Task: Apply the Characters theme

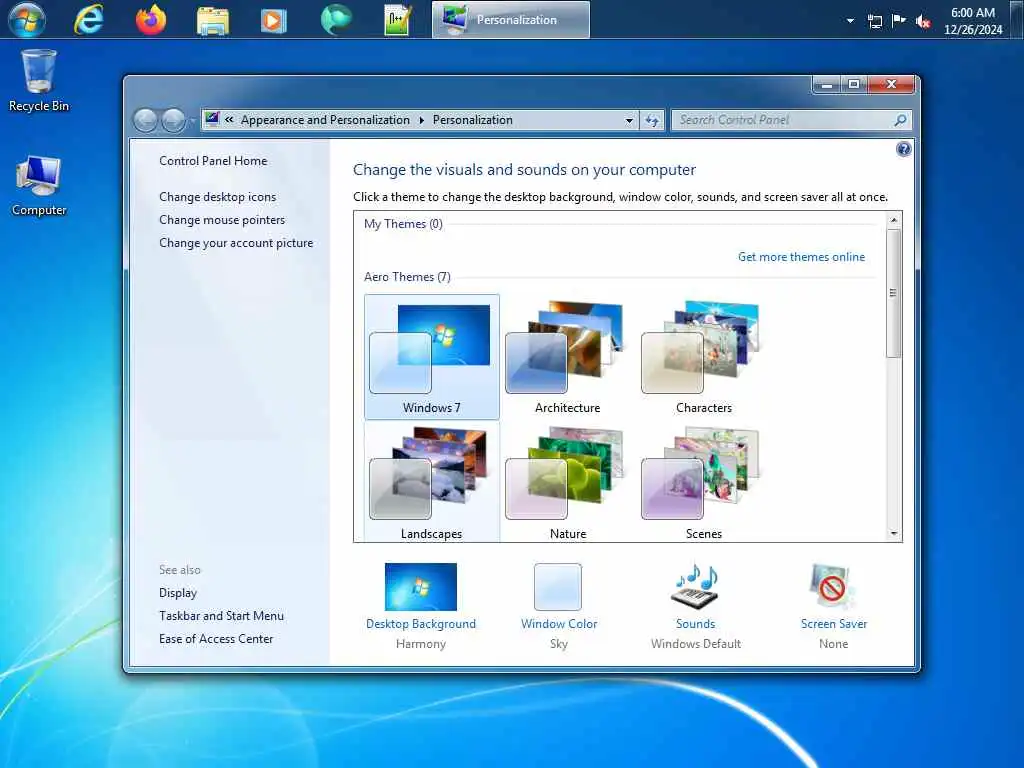Action: [704, 357]
